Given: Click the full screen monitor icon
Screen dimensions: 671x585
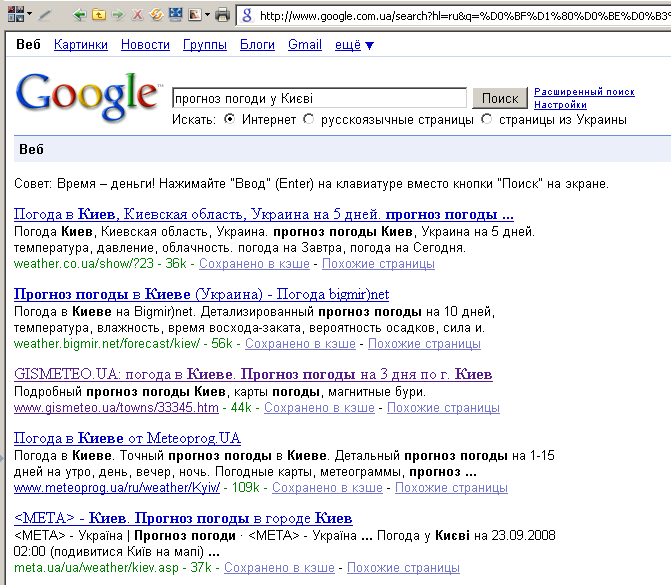Looking at the screenshot, I should 175,15.
